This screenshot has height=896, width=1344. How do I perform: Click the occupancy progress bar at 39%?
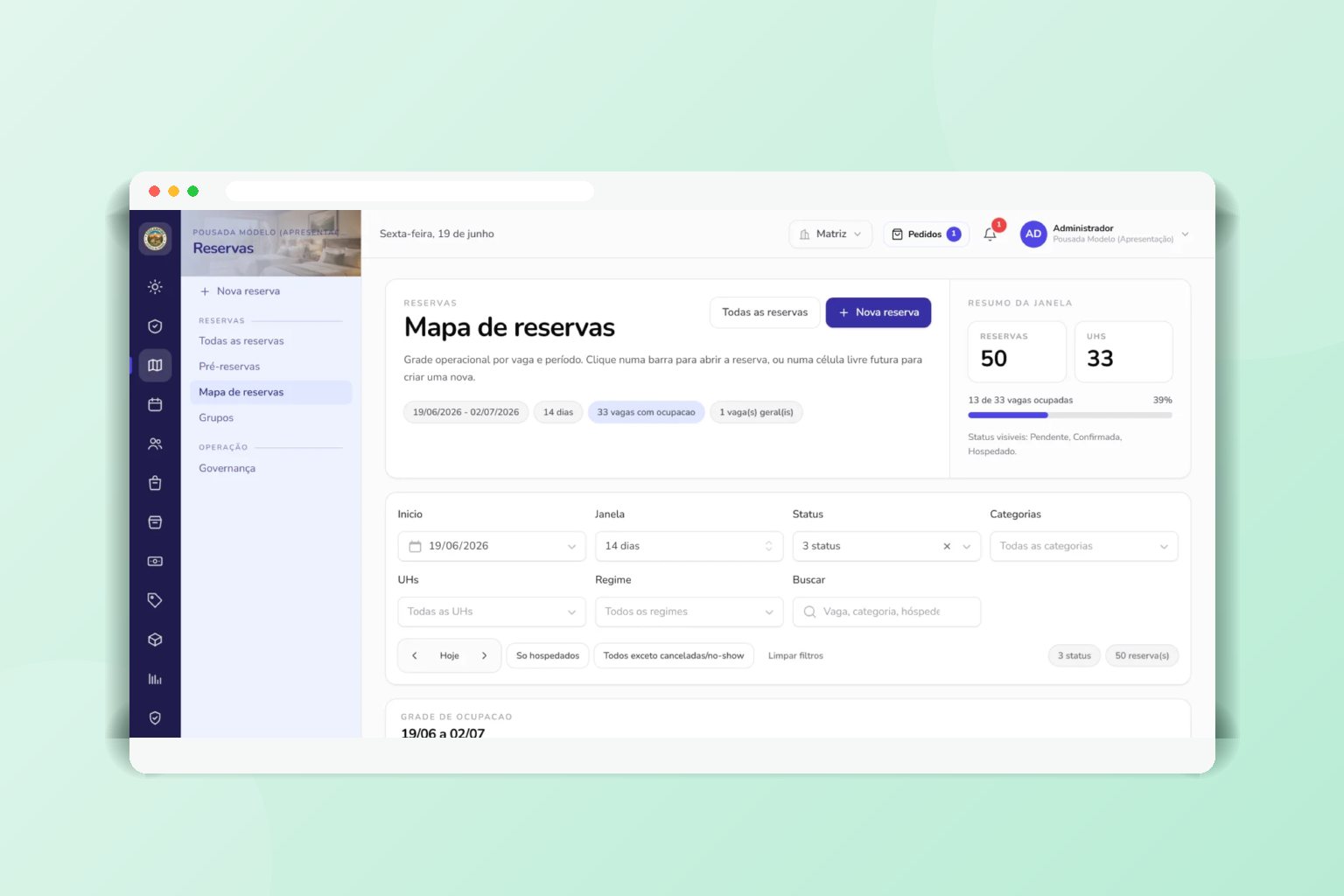[x=1070, y=415]
